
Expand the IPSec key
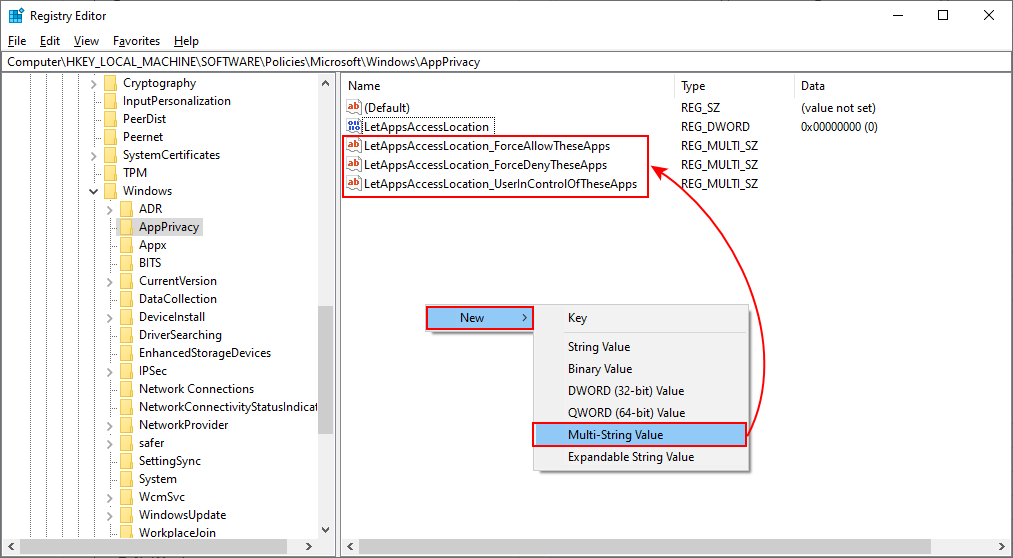[110, 371]
